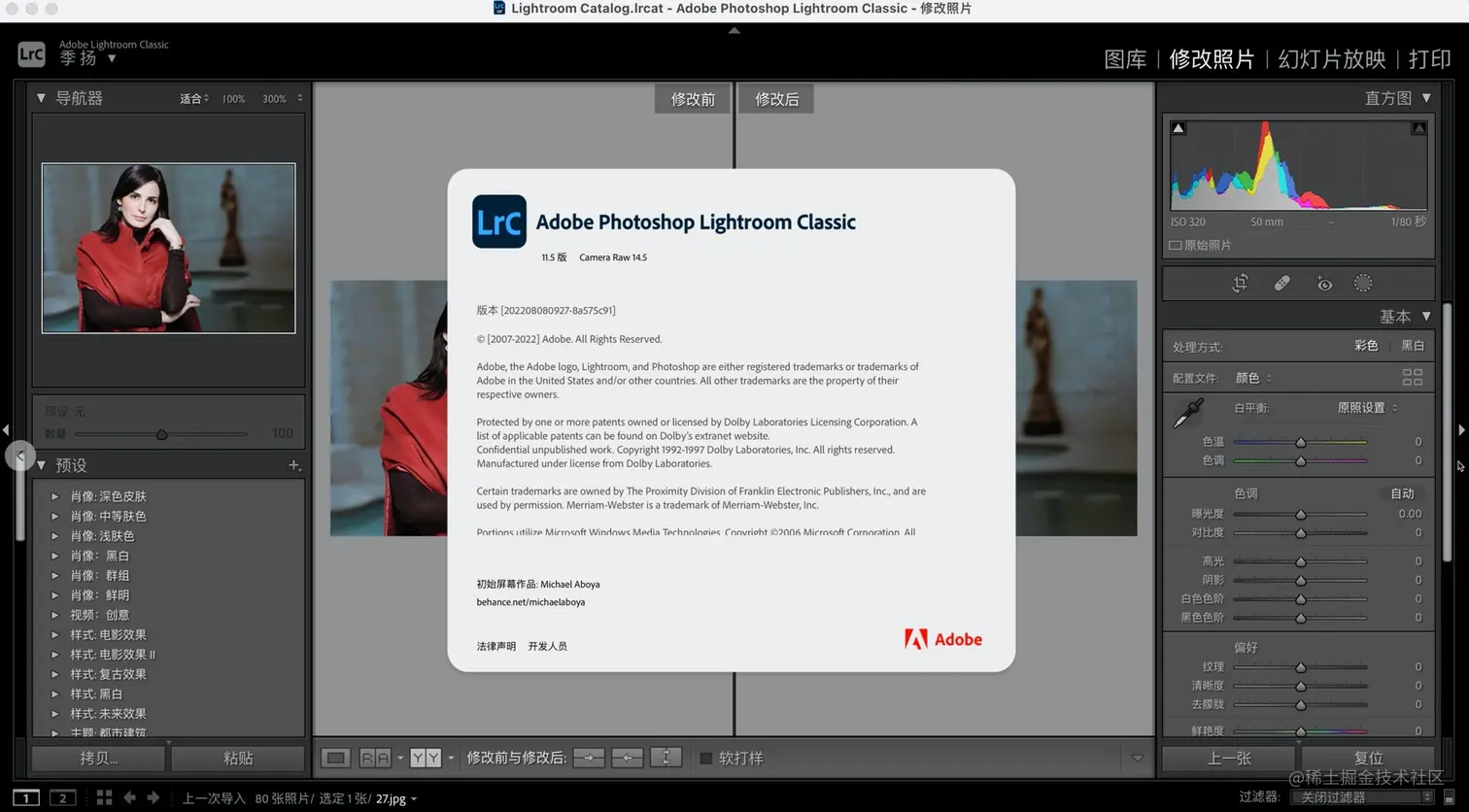Hide the right panel group arrow
Image resolution: width=1469 pixels, height=812 pixels.
pos(1462,429)
